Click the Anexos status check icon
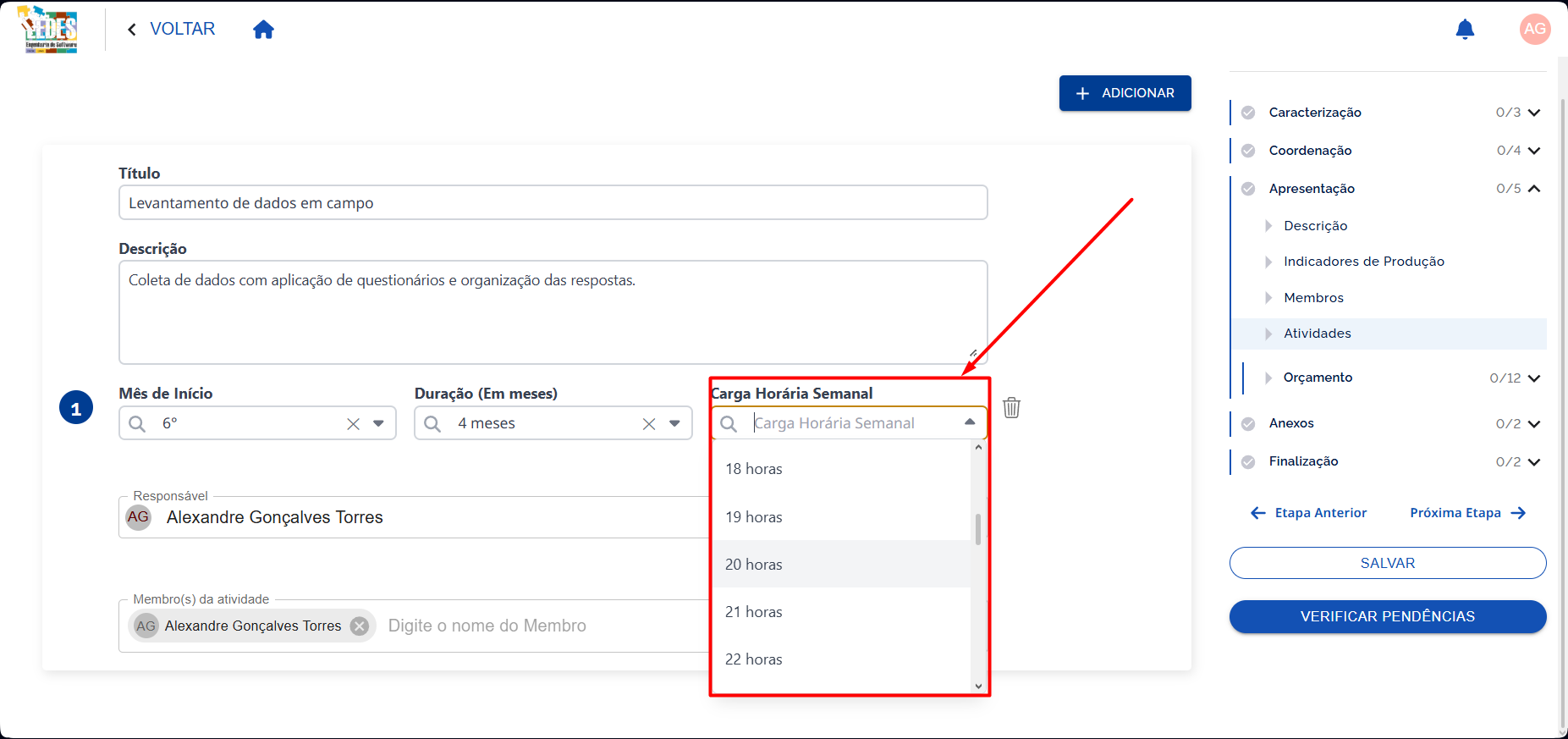 [x=1248, y=424]
